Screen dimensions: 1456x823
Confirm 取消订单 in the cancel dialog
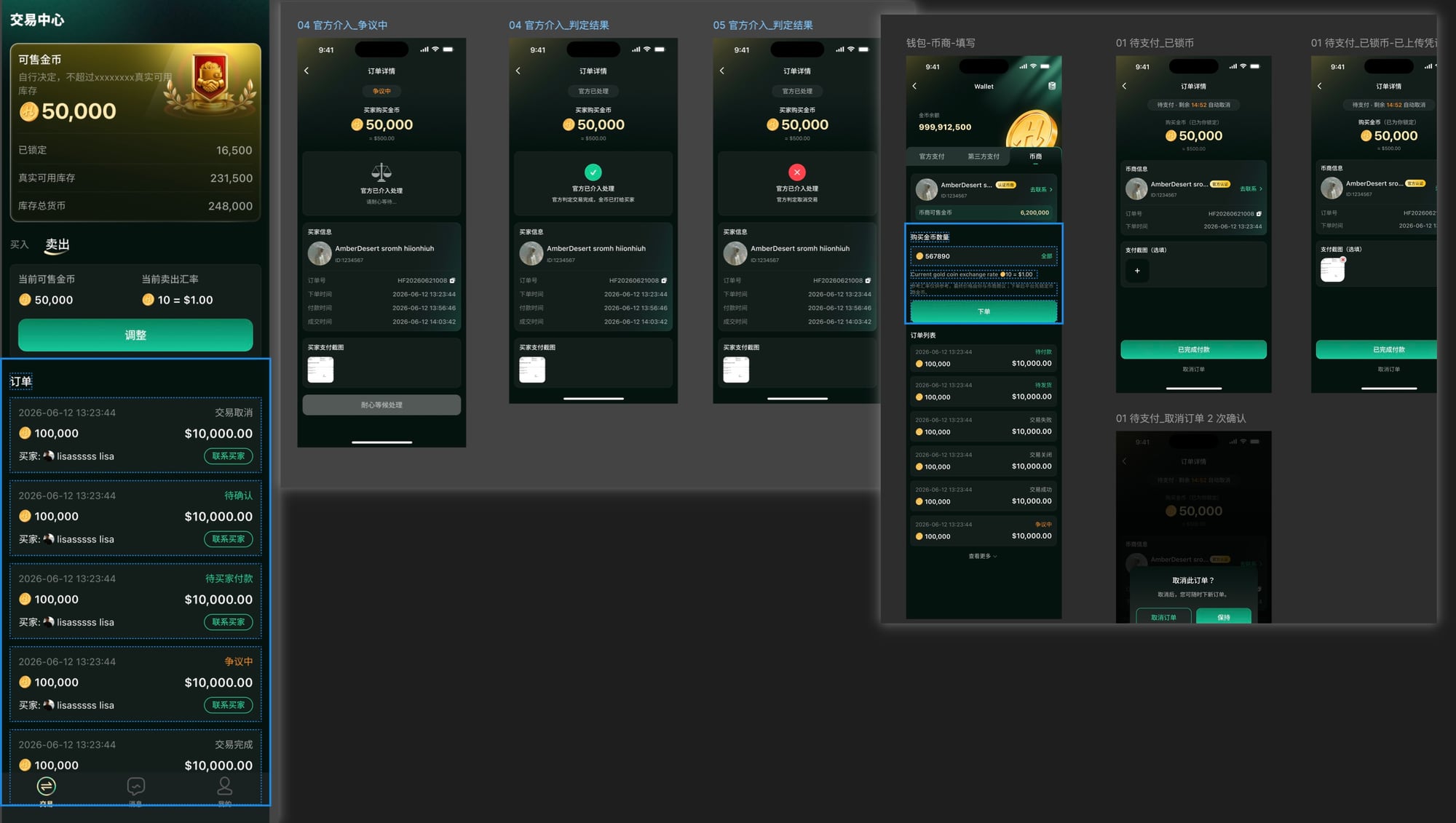1163,616
